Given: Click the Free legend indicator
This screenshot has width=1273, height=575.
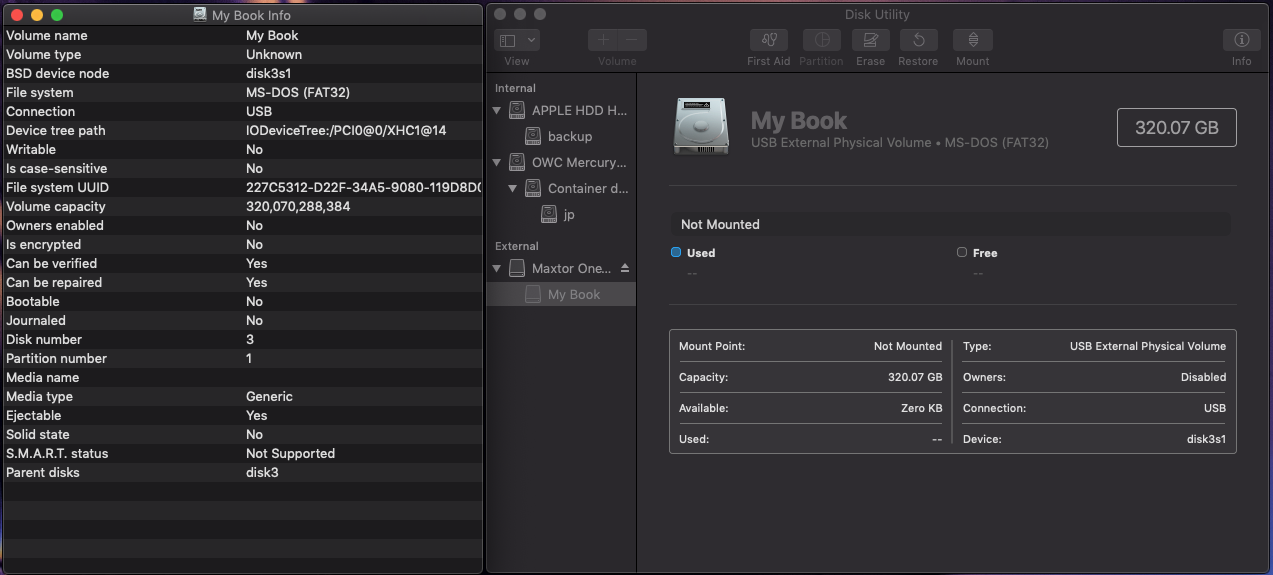Looking at the screenshot, I should click(x=962, y=253).
